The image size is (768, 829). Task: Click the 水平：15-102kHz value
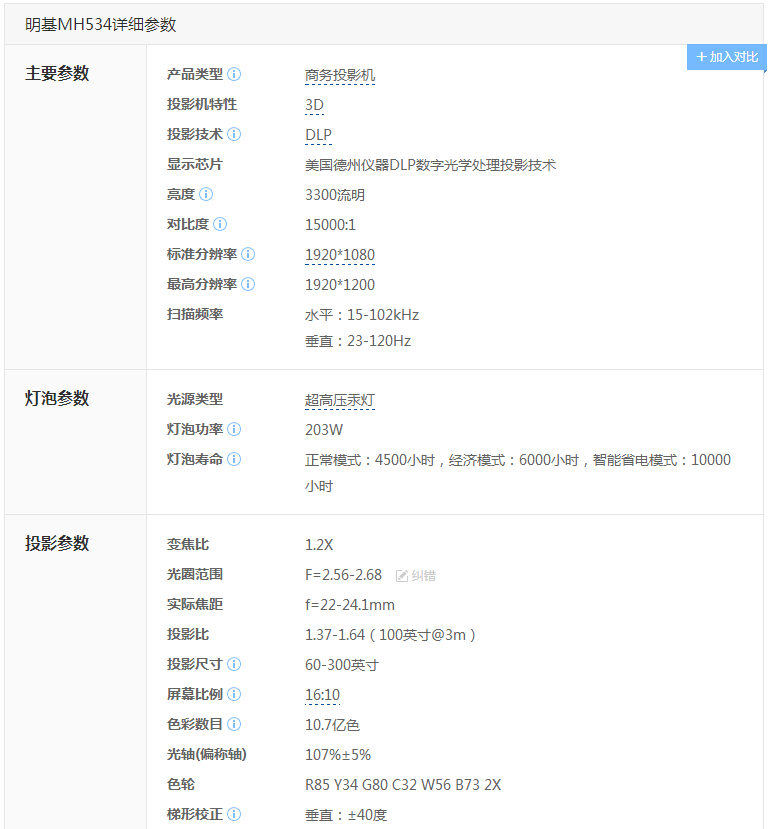362,316
